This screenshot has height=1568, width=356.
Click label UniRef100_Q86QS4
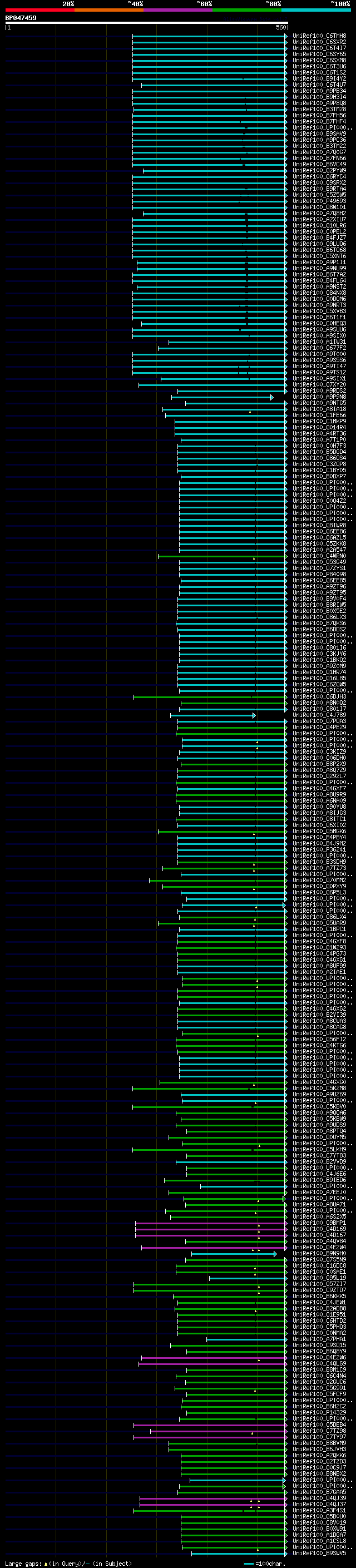click(319, 458)
